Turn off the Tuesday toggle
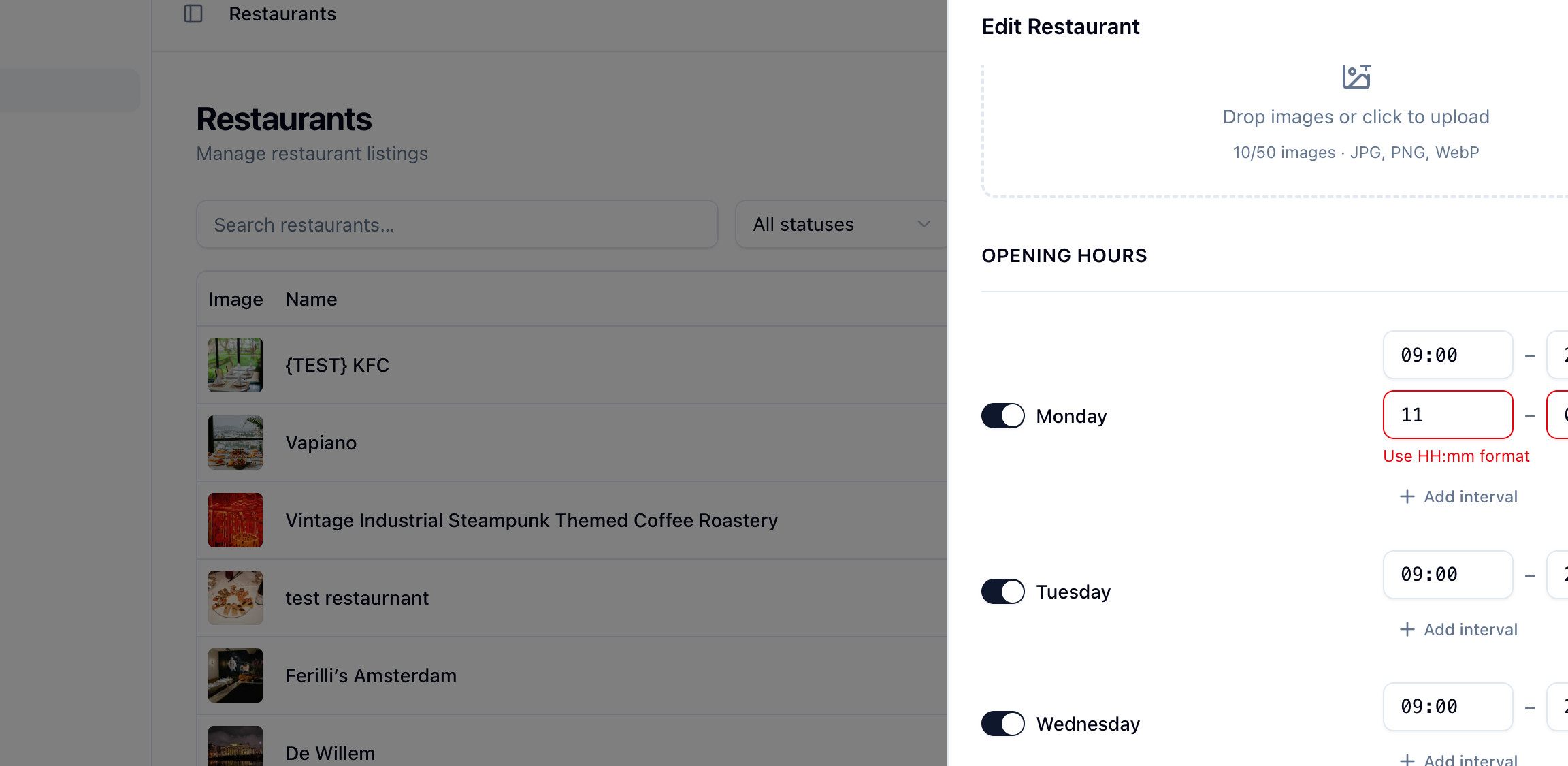The width and height of the screenshot is (1568, 766). point(1002,591)
